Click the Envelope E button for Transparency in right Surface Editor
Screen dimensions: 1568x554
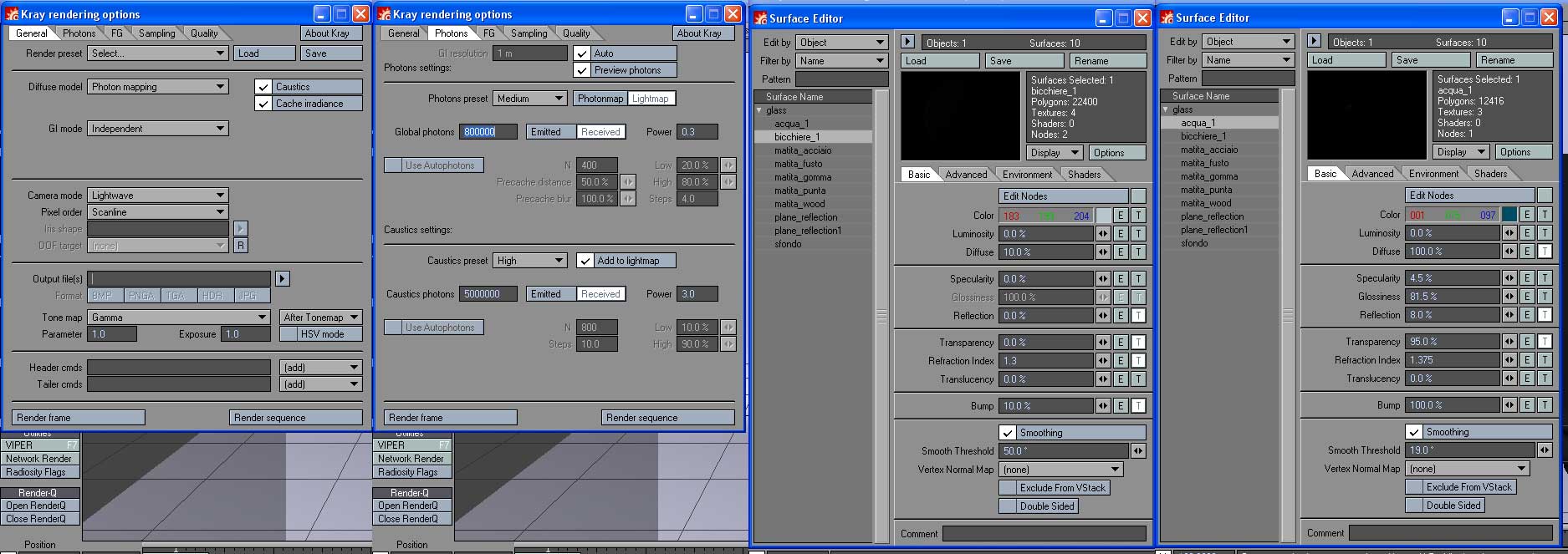[1527, 342]
